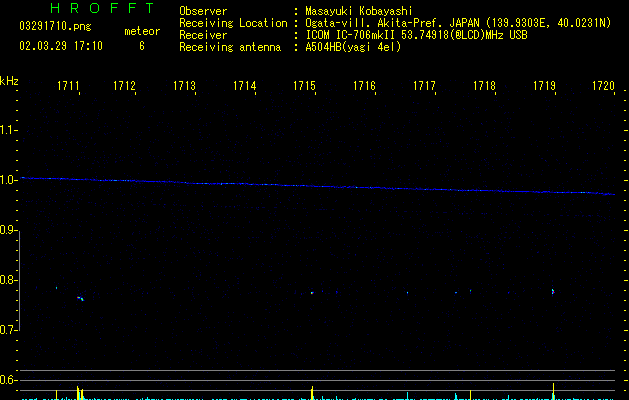Click the kHz axis unit label
The image size is (629, 400).
(9, 81)
